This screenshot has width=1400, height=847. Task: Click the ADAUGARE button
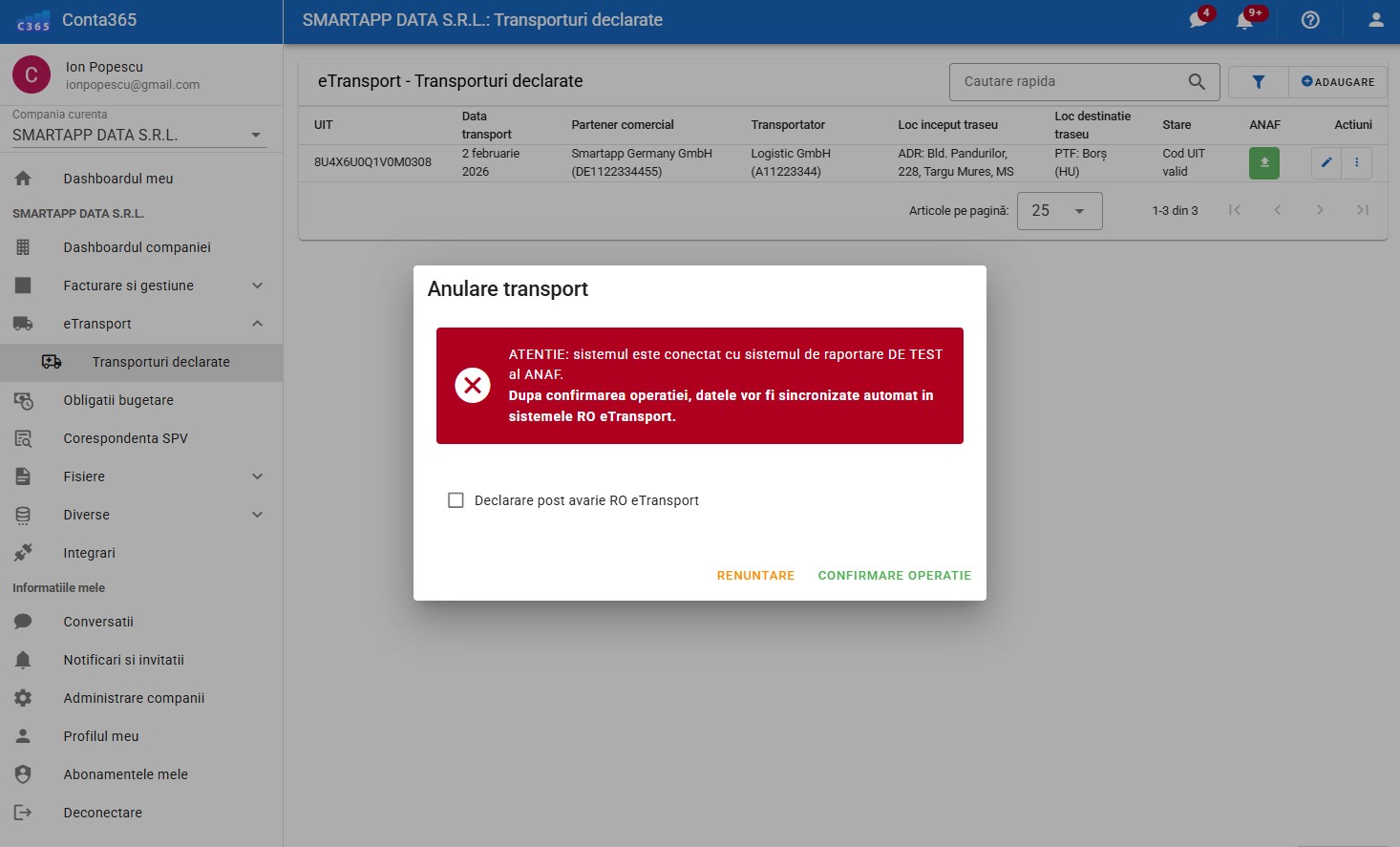[1338, 82]
